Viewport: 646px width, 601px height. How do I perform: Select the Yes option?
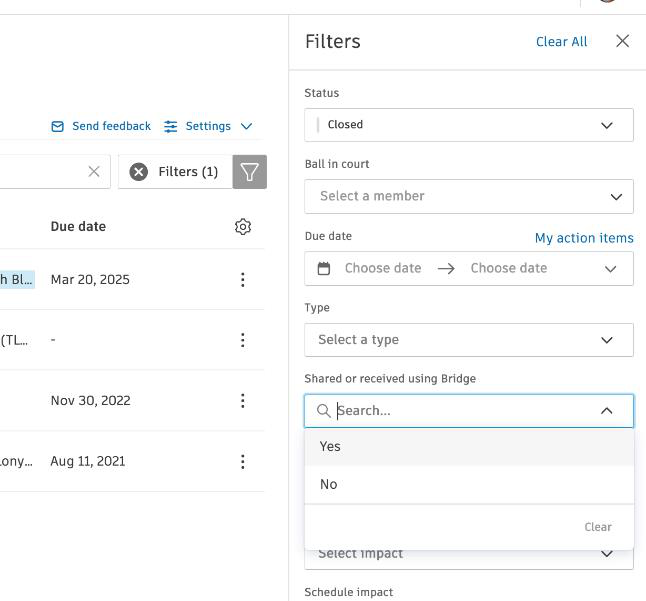[330, 447]
